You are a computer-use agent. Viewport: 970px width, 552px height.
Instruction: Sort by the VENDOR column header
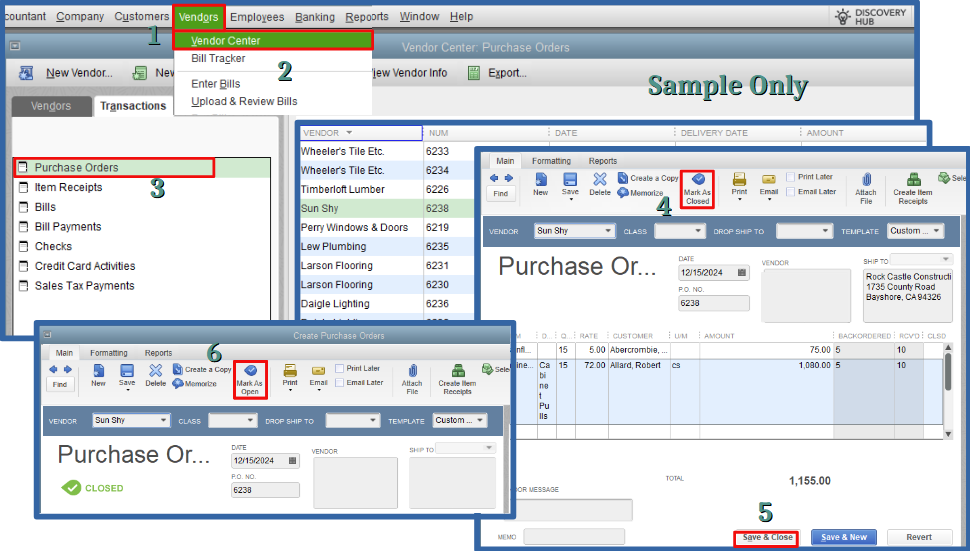tap(361, 133)
